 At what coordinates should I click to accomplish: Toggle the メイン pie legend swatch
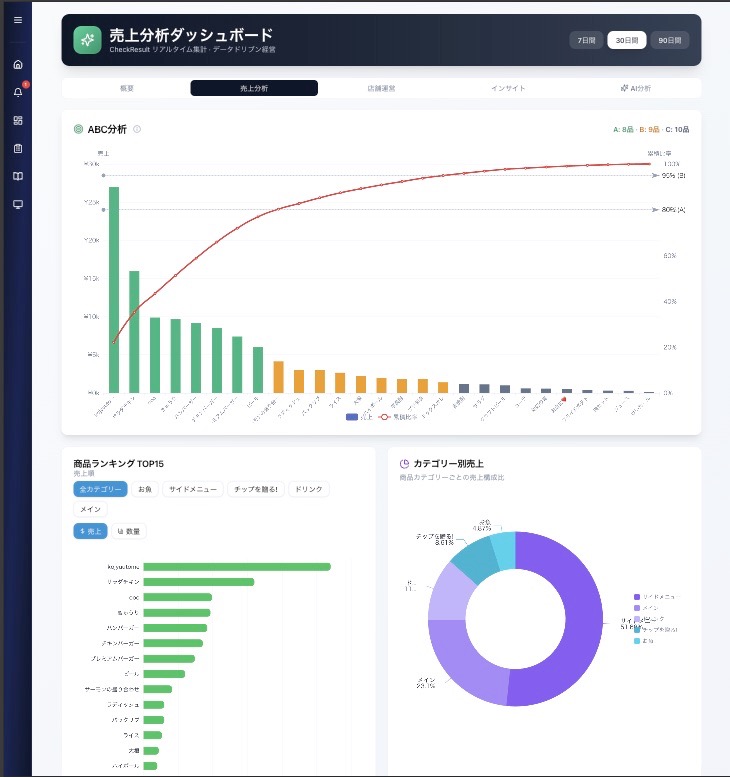pos(637,608)
